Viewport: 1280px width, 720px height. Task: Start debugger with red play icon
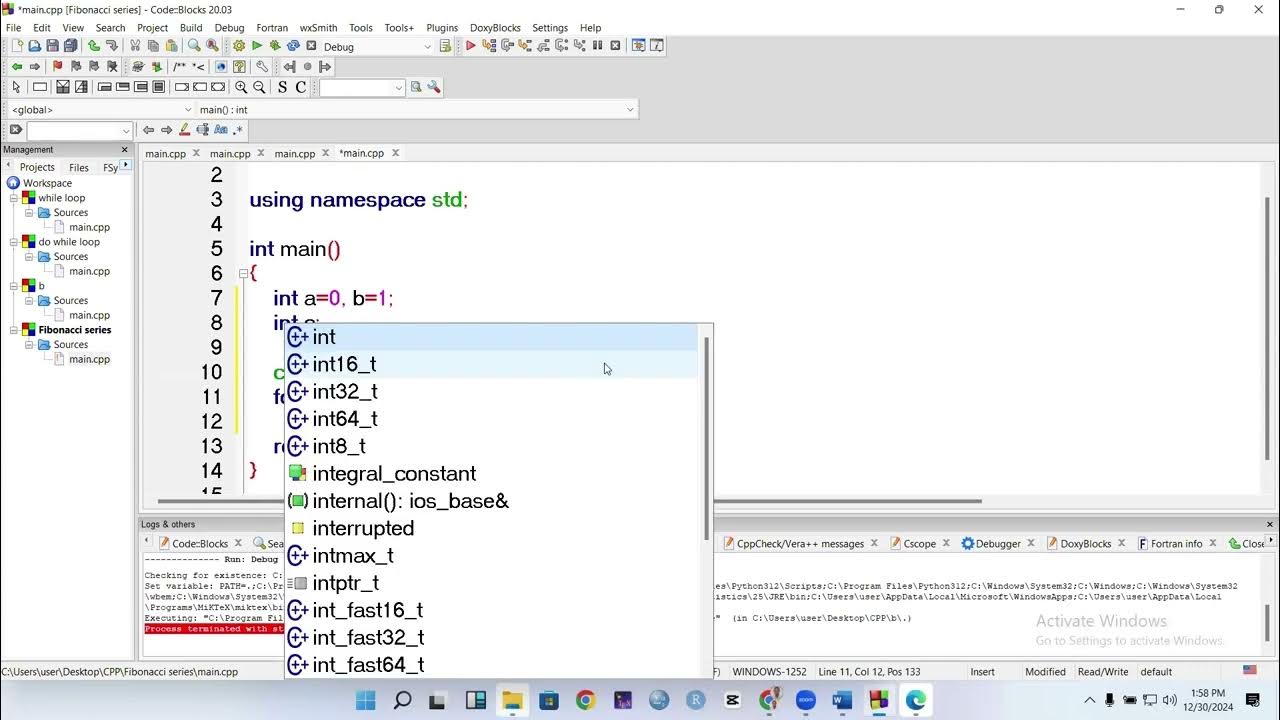coord(470,45)
